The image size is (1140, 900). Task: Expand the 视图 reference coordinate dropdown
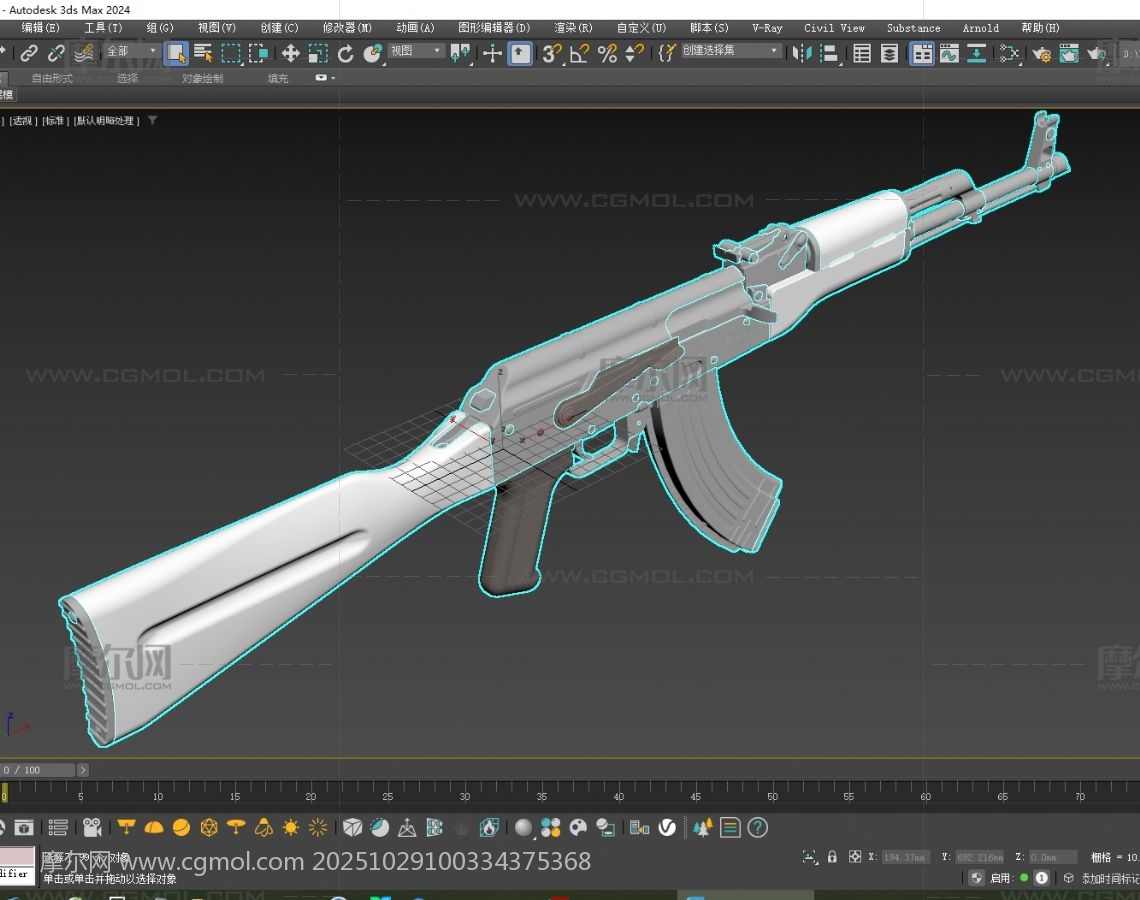(416, 51)
